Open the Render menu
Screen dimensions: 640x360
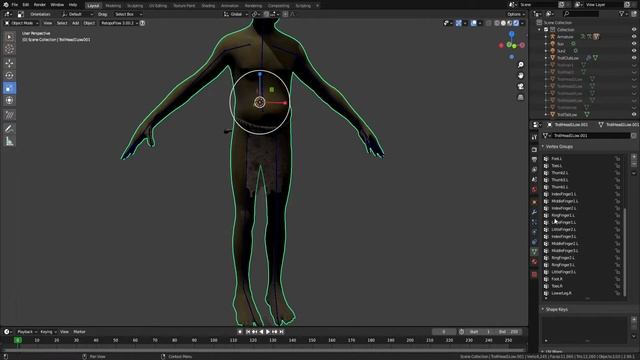pyautogui.click(x=40, y=4)
